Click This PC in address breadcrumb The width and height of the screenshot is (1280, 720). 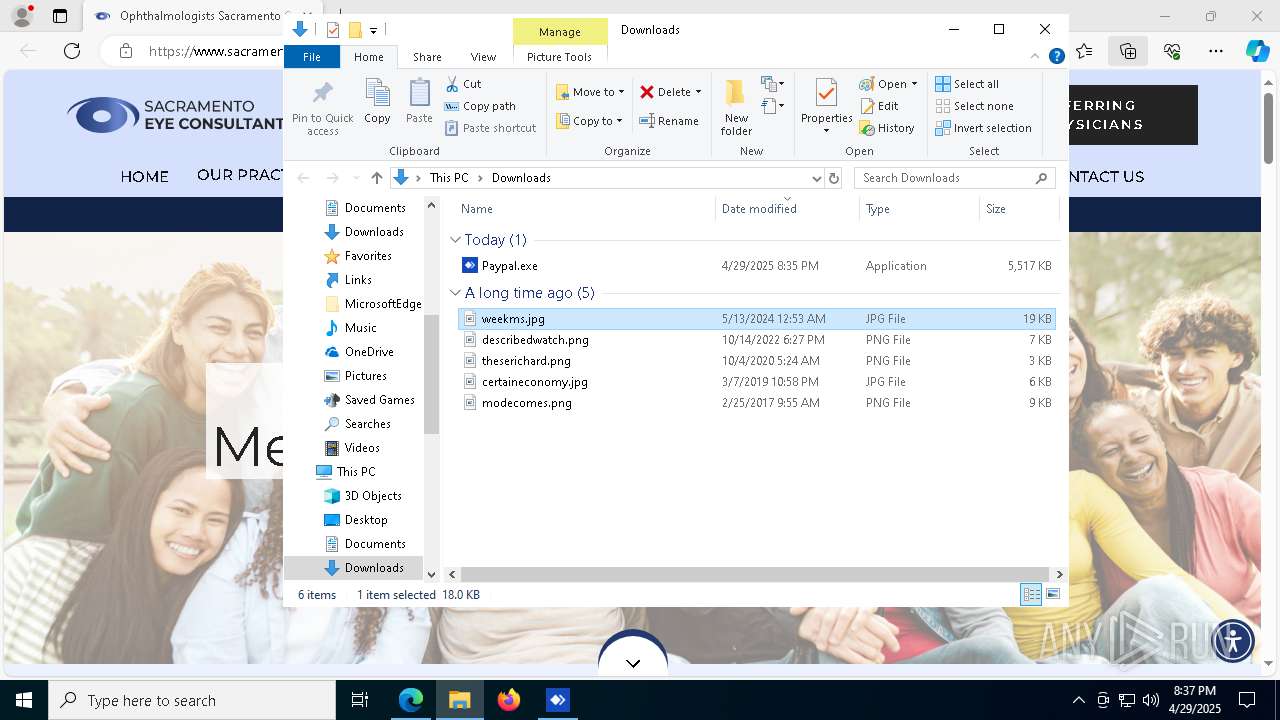click(x=449, y=178)
